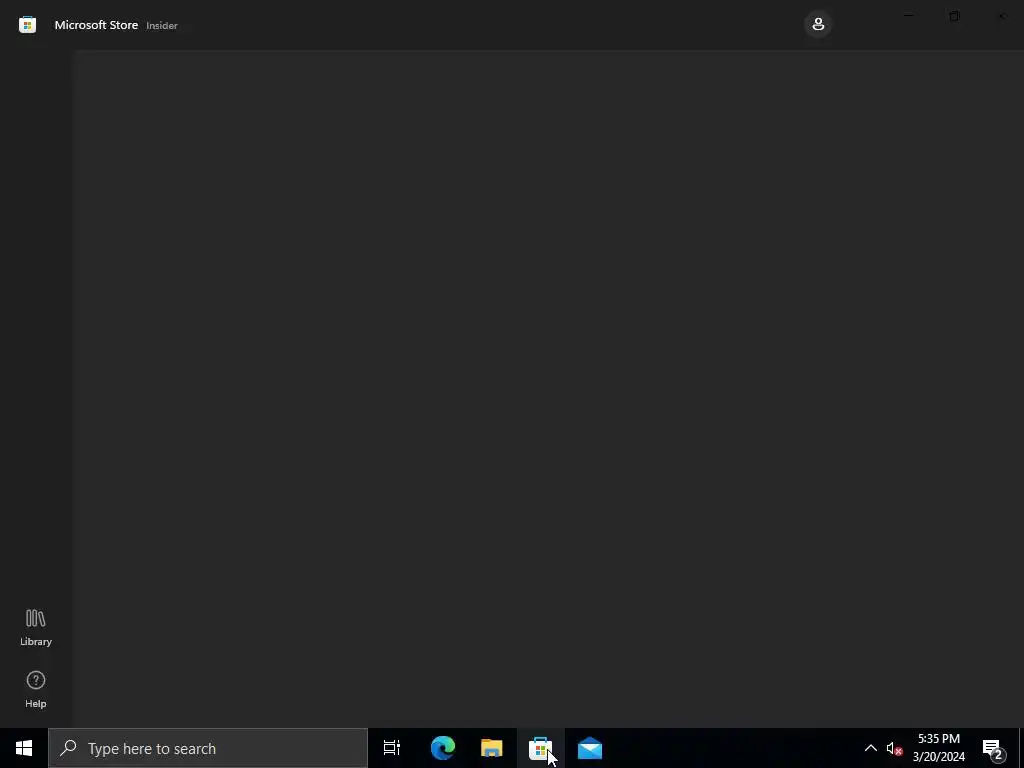Open the clock and date flyout
Screen dimensions: 1024x768
click(x=938, y=748)
